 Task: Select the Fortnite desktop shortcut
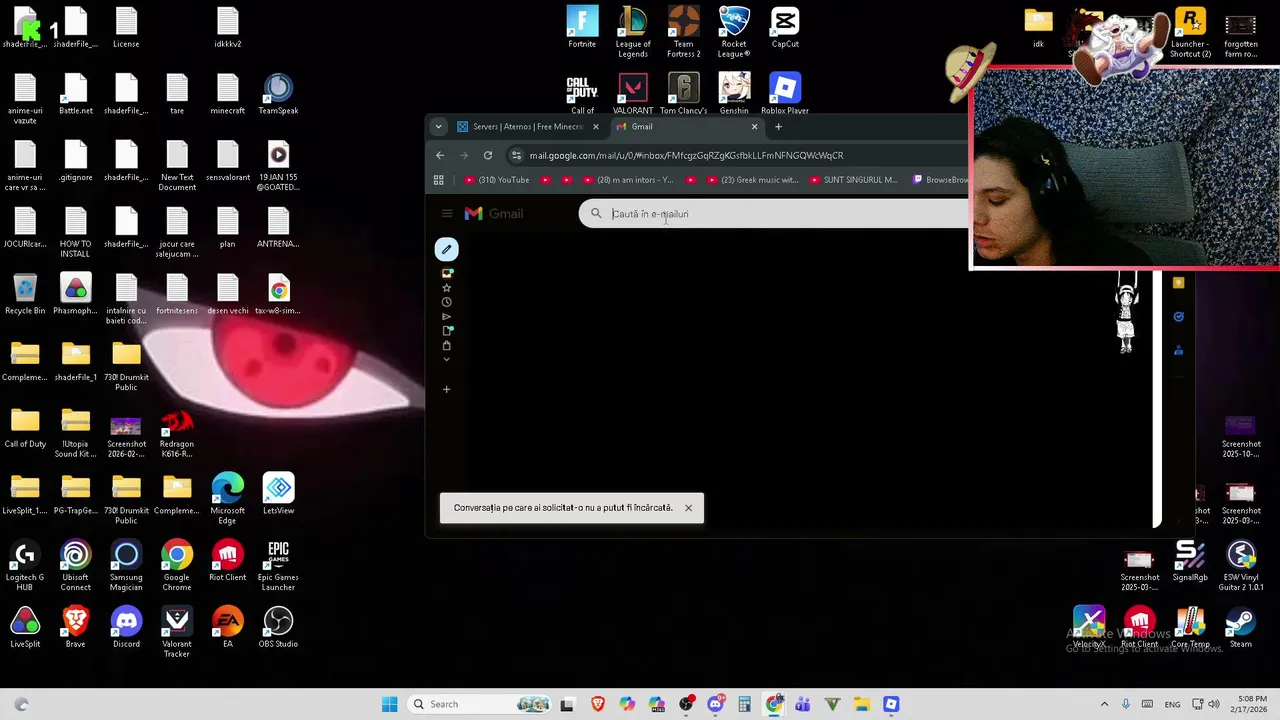[582, 27]
